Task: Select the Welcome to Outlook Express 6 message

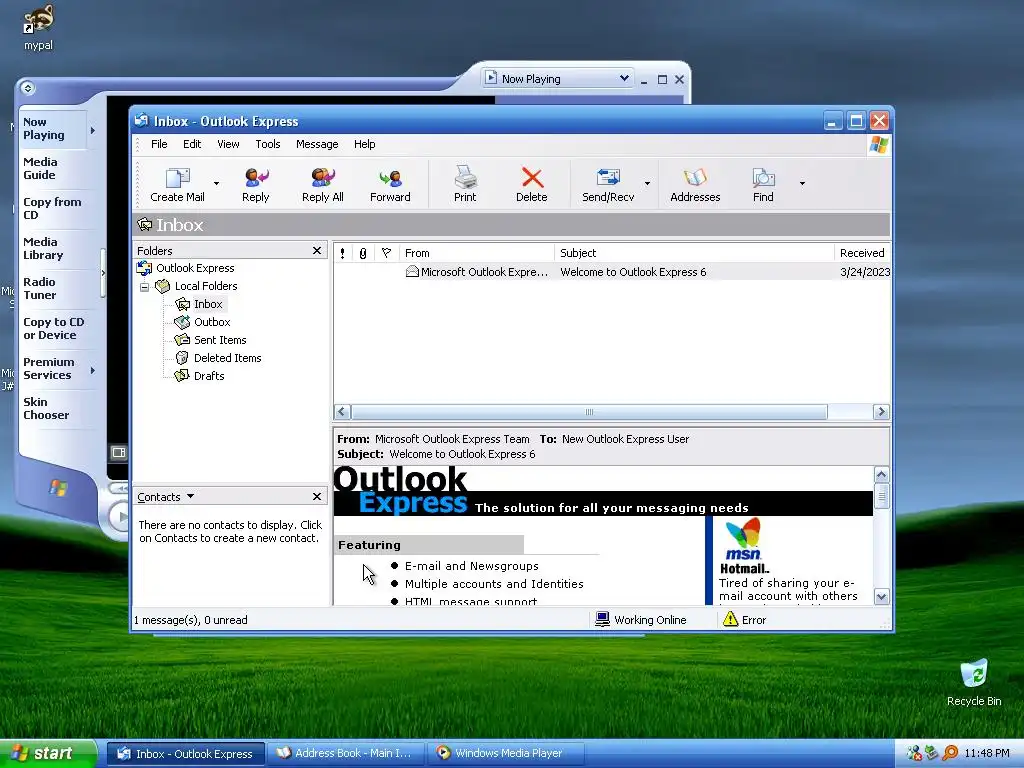Action: click(x=612, y=272)
